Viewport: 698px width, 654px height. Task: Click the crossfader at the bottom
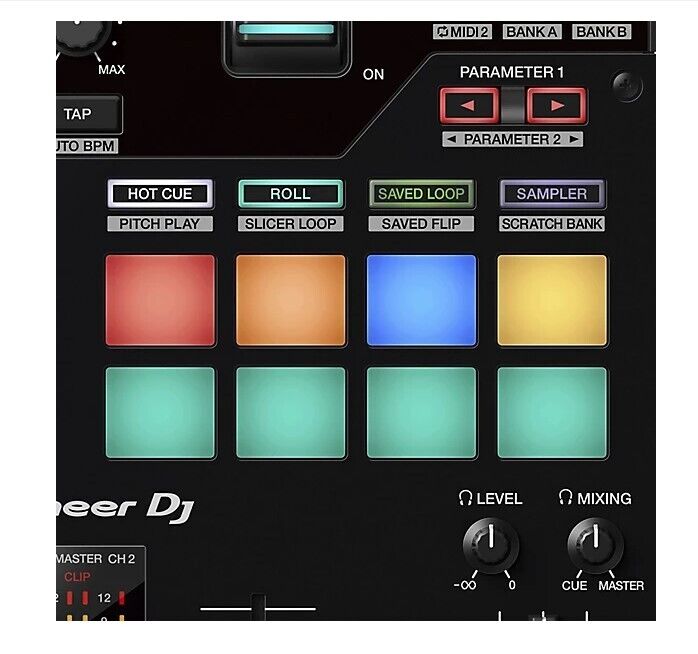(258, 606)
